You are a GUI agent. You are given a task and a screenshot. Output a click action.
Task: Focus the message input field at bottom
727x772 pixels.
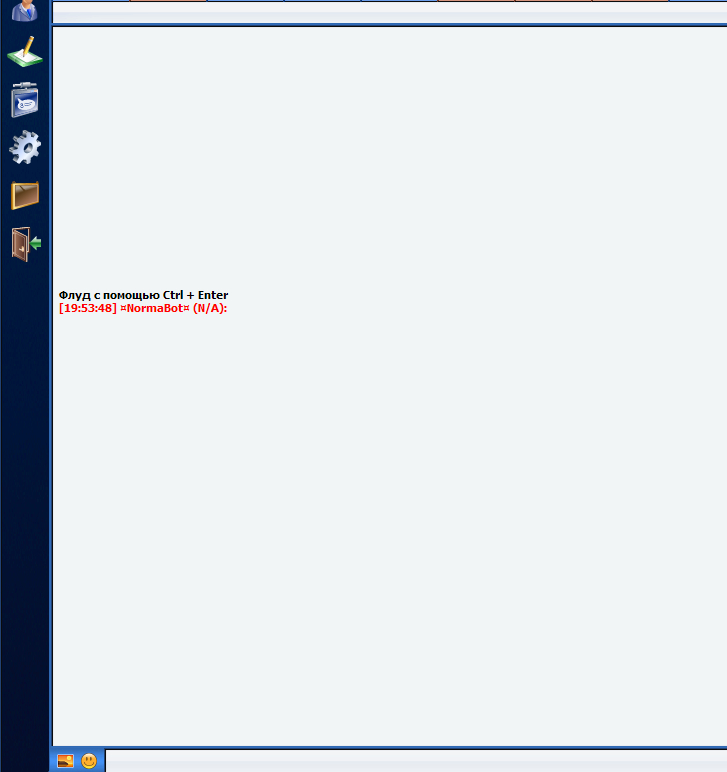click(x=415, y=762)
